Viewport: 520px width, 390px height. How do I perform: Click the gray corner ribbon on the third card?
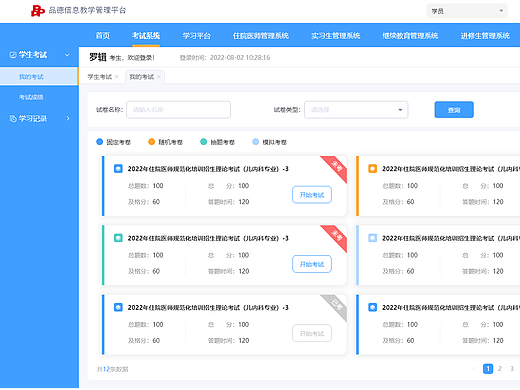[x=336, y=305]
